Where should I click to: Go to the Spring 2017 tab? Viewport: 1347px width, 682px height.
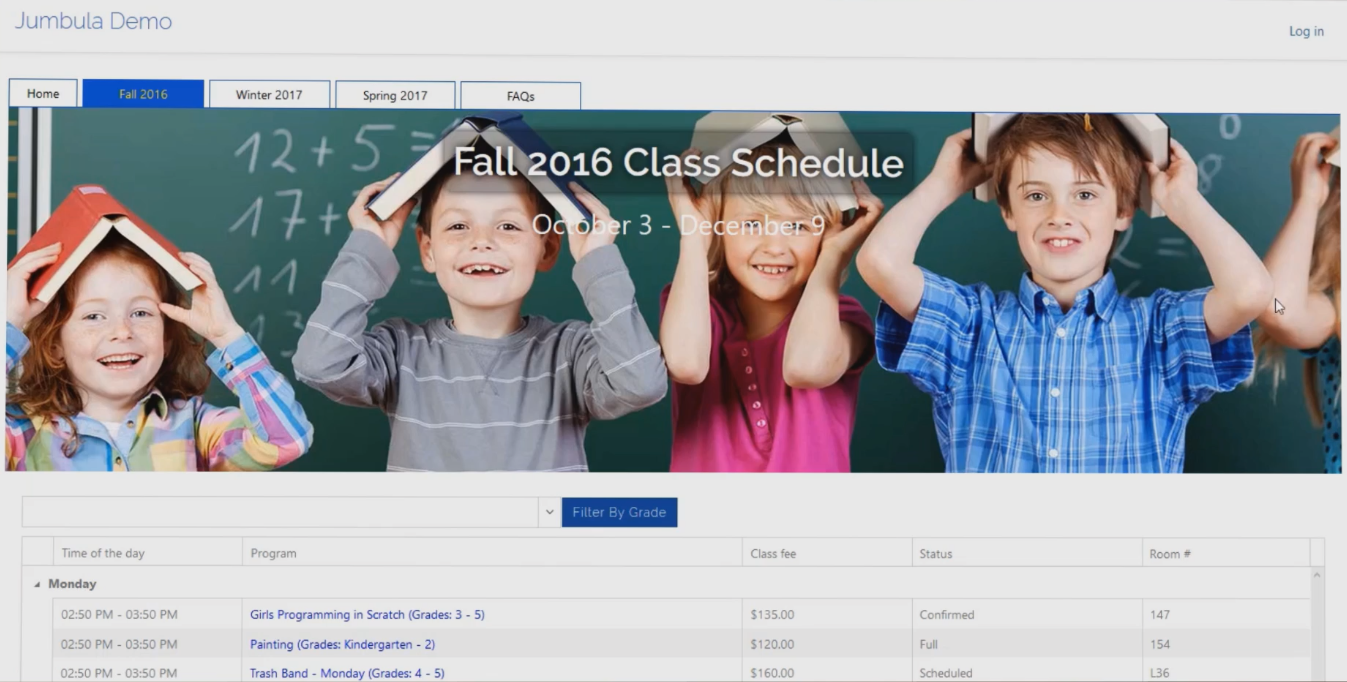click(x=395, y=96)
